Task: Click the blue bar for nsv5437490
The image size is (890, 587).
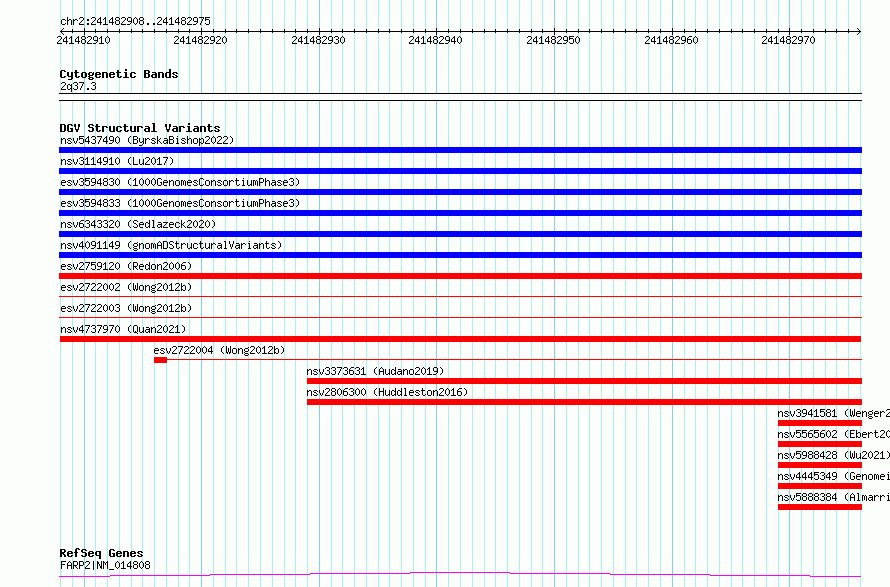Action: point(460,150)
